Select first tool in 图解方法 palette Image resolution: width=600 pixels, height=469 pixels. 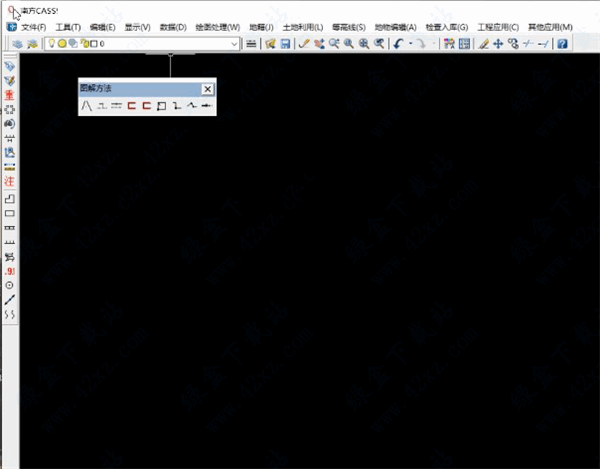(x=87, y=105)
